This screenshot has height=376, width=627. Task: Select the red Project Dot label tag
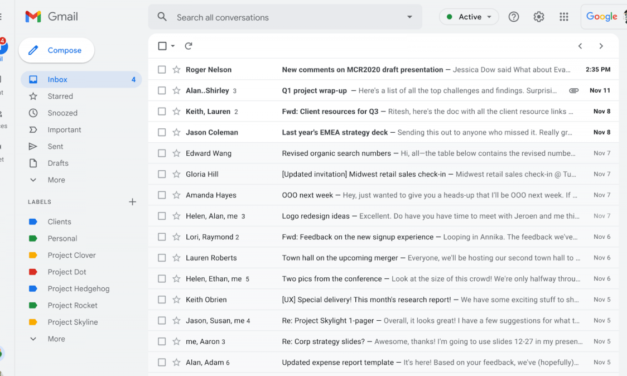(33, 272)
